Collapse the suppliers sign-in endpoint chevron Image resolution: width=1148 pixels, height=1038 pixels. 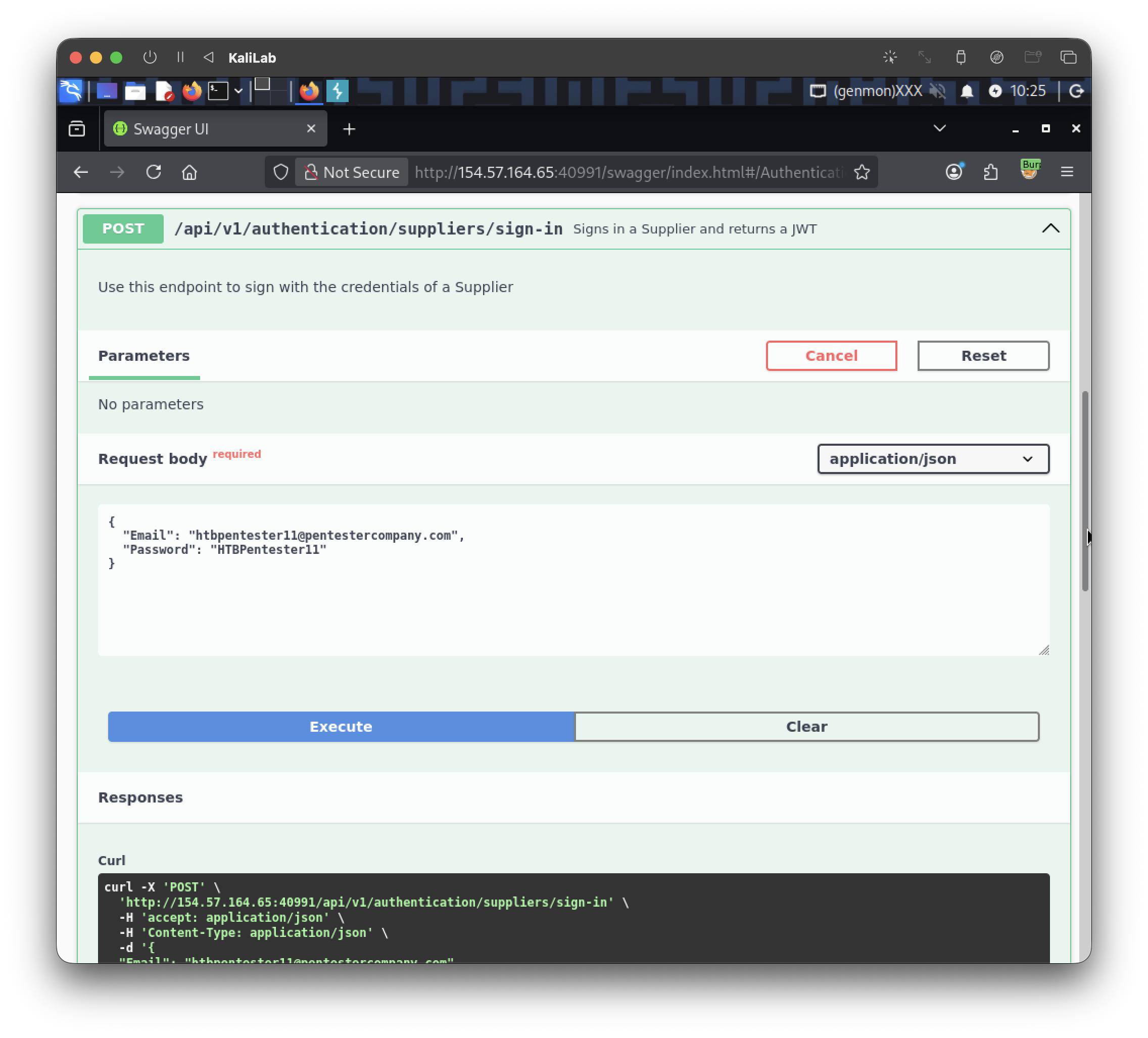click(1050, 229)
